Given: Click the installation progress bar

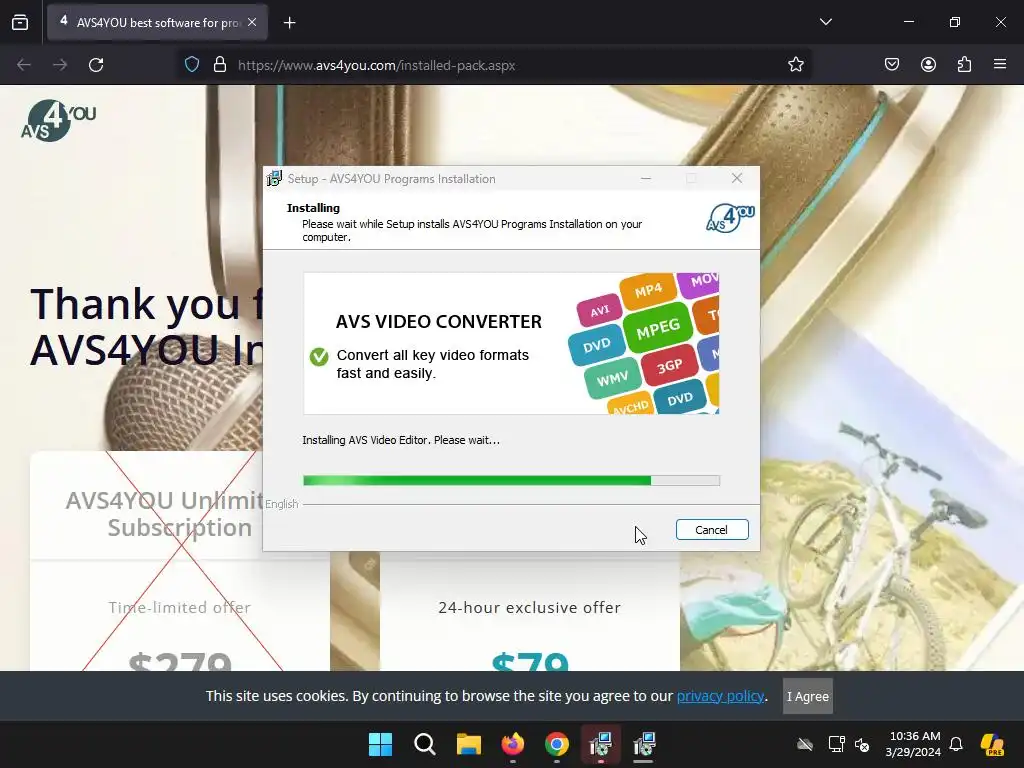Looking at the screenshot, I should pos(511,481).
